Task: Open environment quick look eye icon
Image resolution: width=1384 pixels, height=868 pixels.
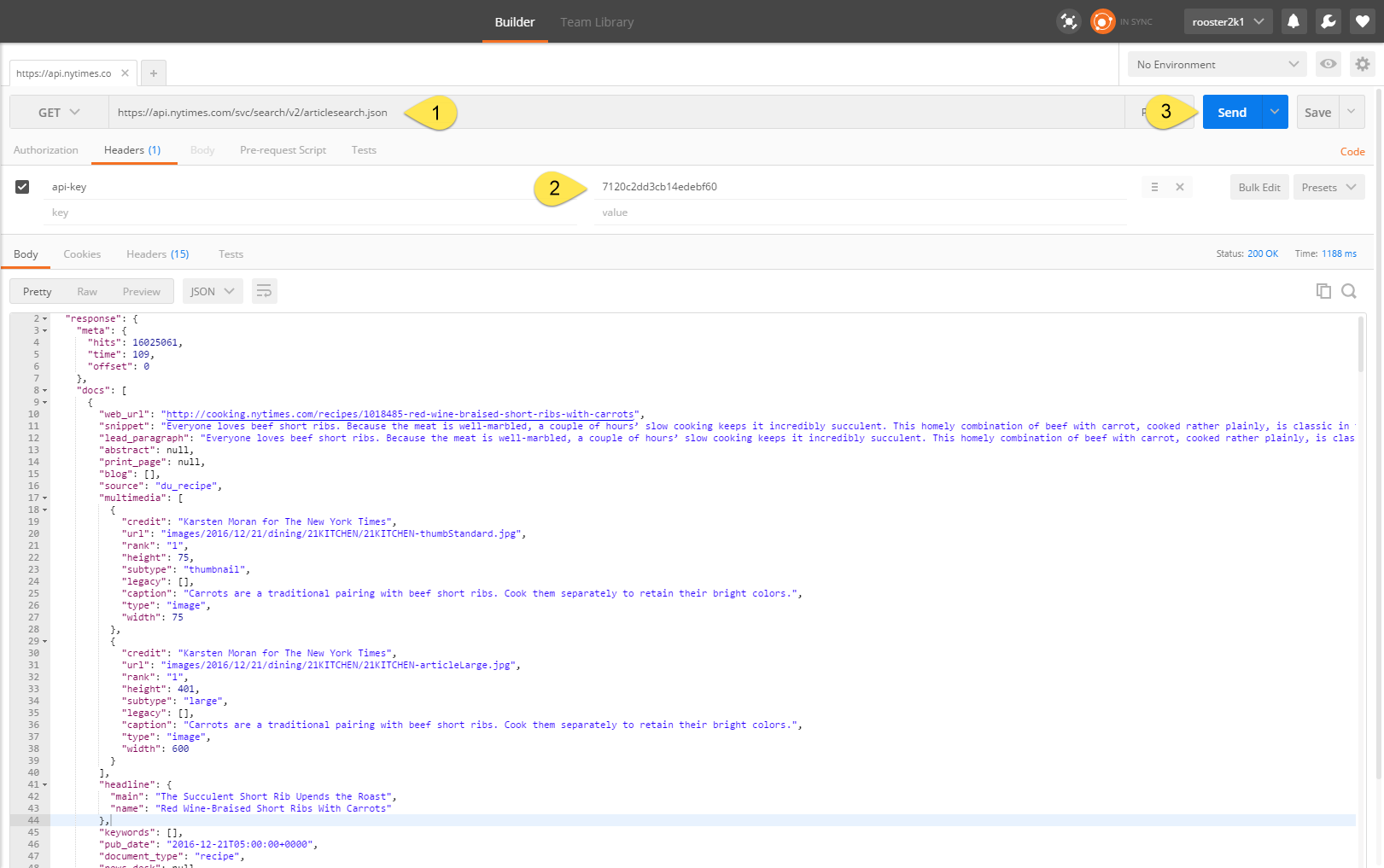Action: (1329, 64)
